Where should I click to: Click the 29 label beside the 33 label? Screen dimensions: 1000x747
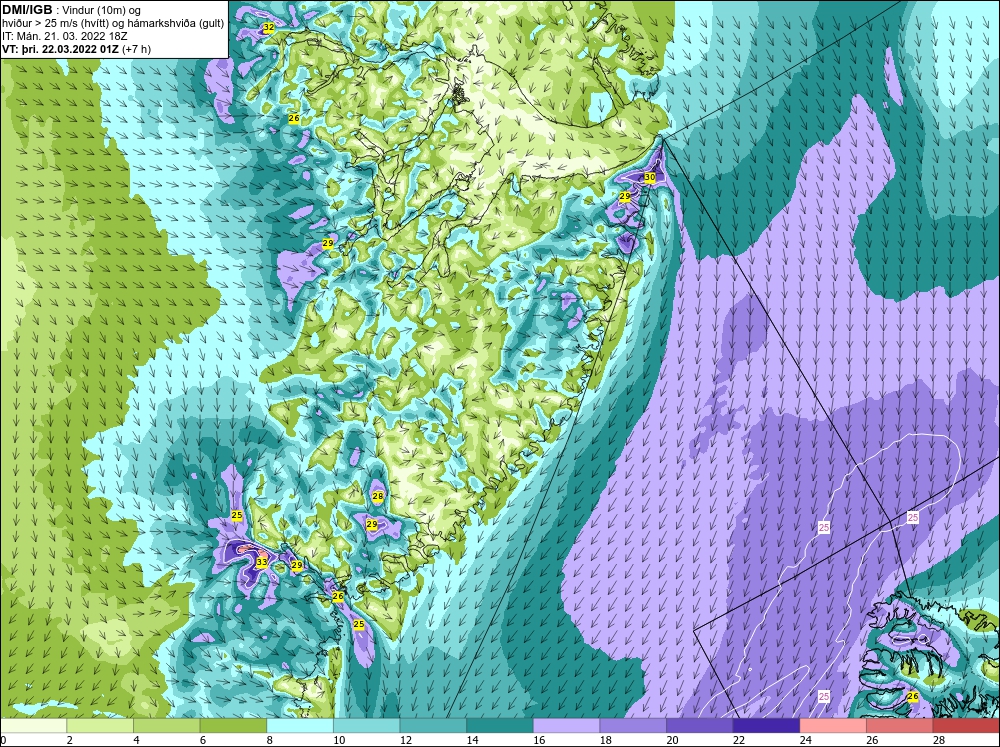tap(297, 565)
